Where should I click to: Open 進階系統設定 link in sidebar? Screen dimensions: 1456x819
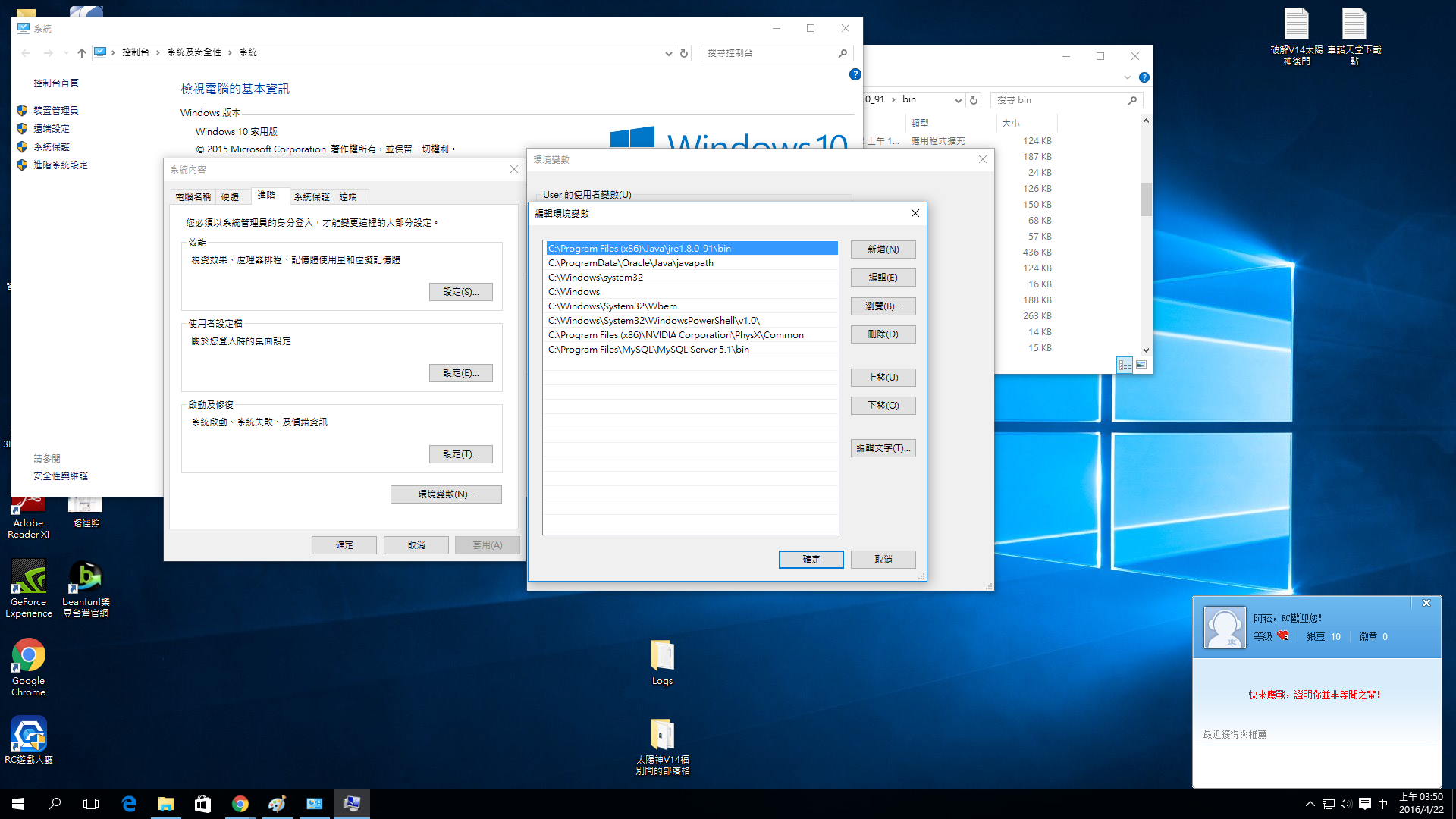coord(61,165)
